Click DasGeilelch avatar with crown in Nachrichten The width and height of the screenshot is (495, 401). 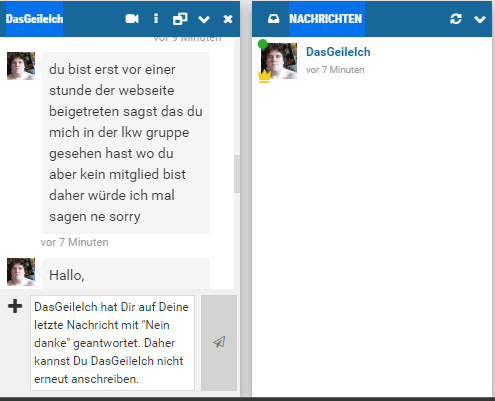pyautogui.click(x=279, y=61)
